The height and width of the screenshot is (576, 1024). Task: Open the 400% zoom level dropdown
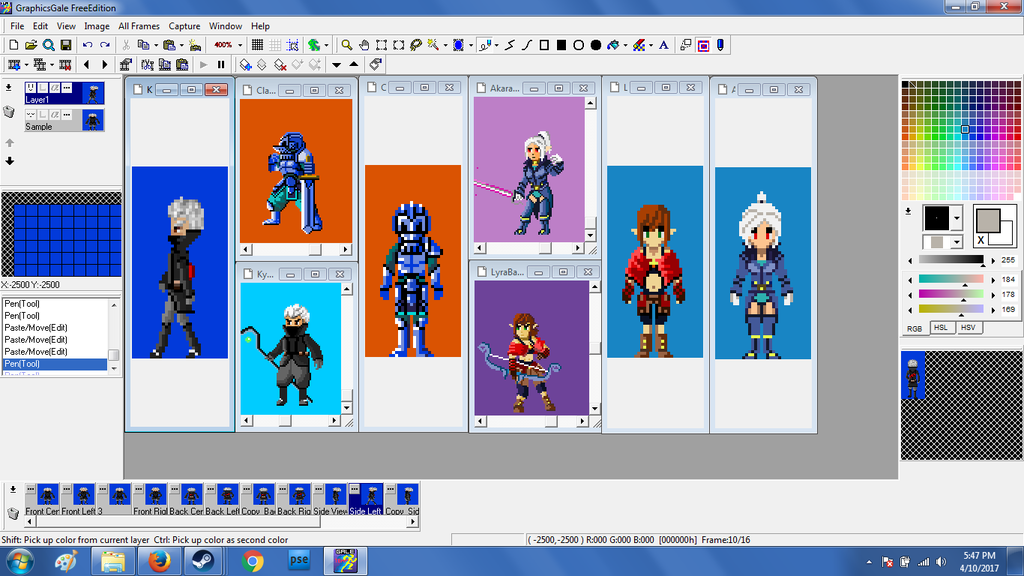(x=239, y=45)
